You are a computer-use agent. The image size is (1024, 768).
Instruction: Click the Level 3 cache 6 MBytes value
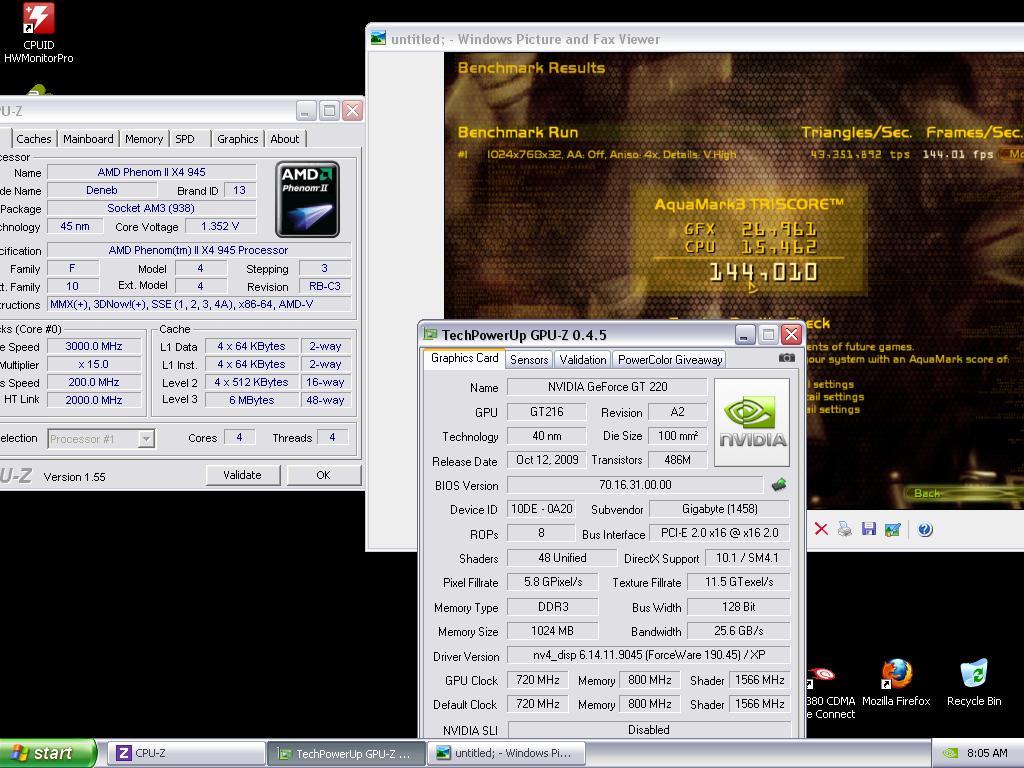tap(252, 400)
